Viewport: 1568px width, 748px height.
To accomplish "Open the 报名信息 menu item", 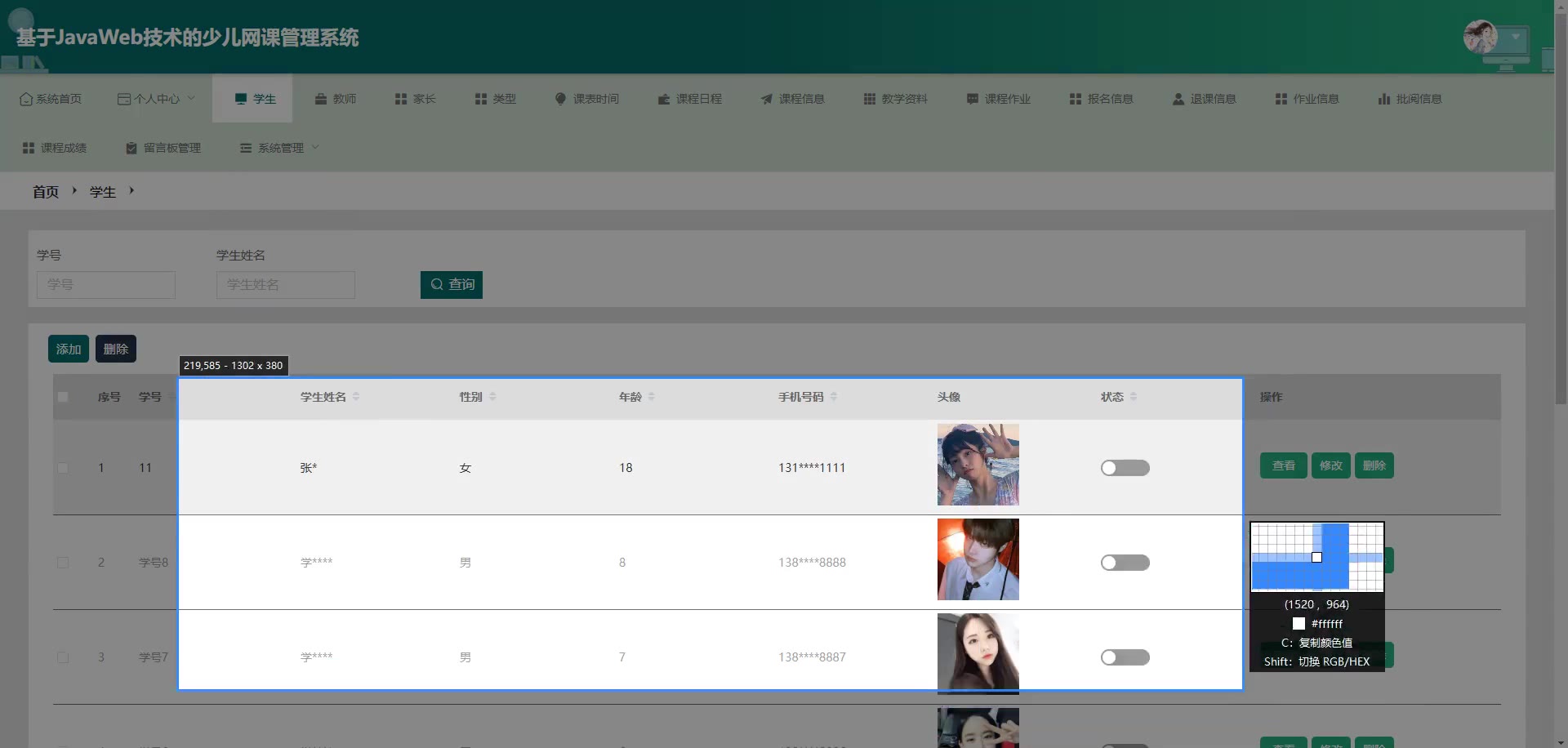I will (x=1102, y=99).
